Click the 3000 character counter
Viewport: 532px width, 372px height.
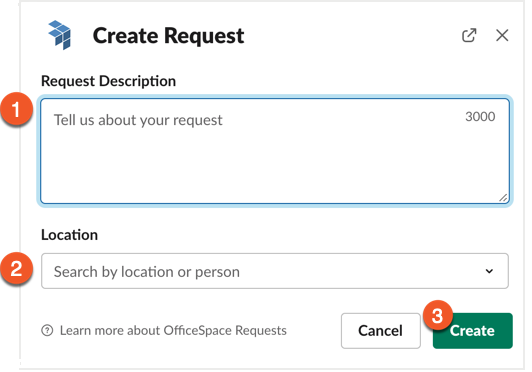(x=480, y=116)
